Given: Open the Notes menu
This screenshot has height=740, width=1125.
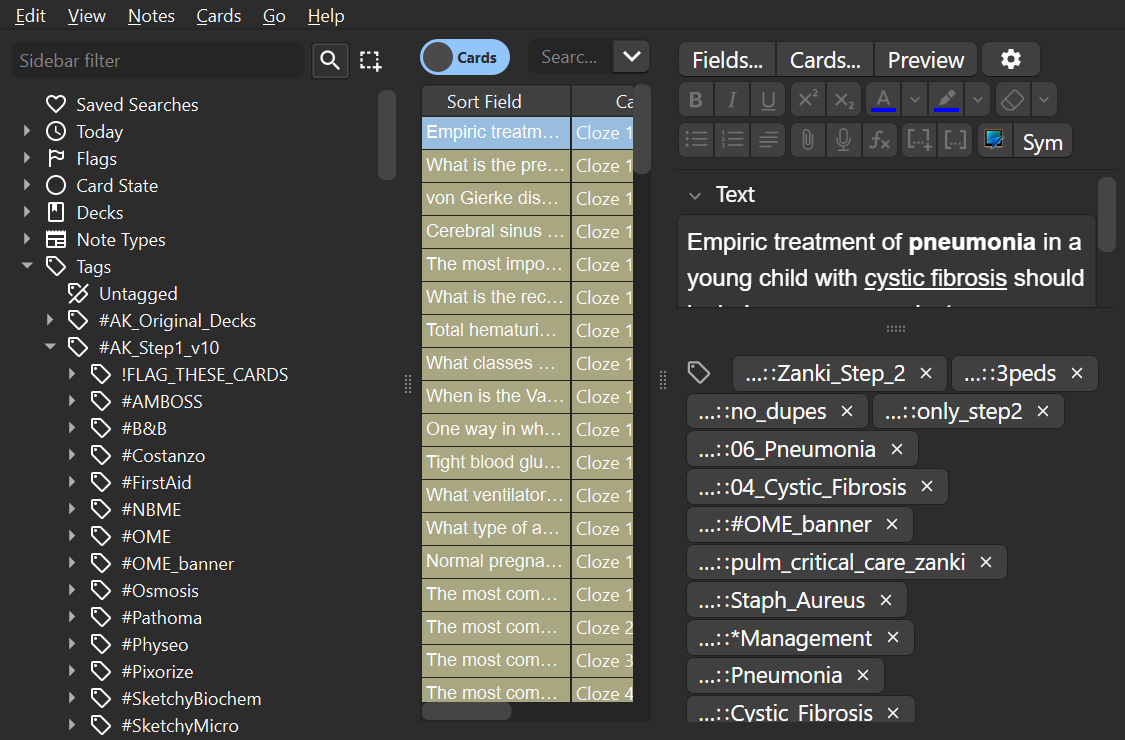Looking at the screenshot, I should pyautogui.click(x=151, y=16).
